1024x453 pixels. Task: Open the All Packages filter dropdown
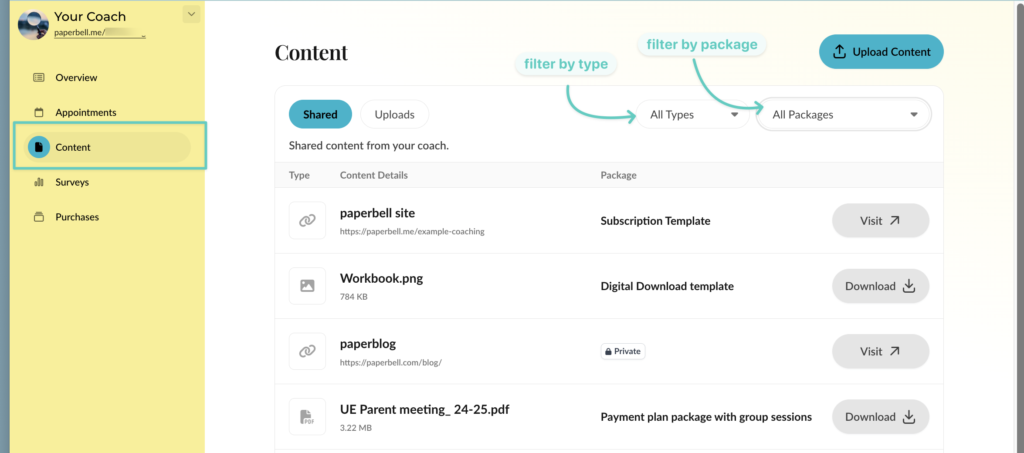click(844, 115)
